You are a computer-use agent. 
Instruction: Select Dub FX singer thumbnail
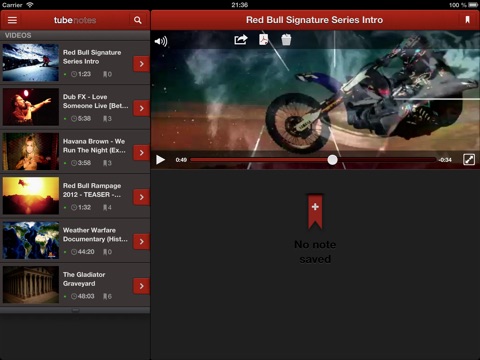point(31,107)
